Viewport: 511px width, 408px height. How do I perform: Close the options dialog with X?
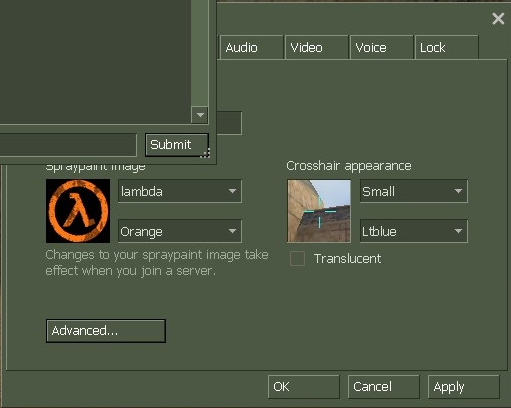pos(498,19)
